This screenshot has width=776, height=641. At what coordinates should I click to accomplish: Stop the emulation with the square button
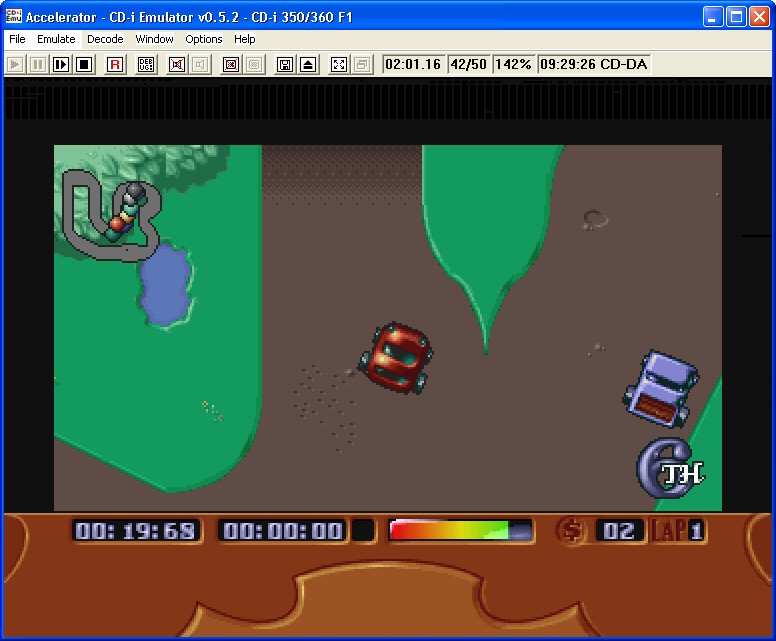tap(84, 64)
